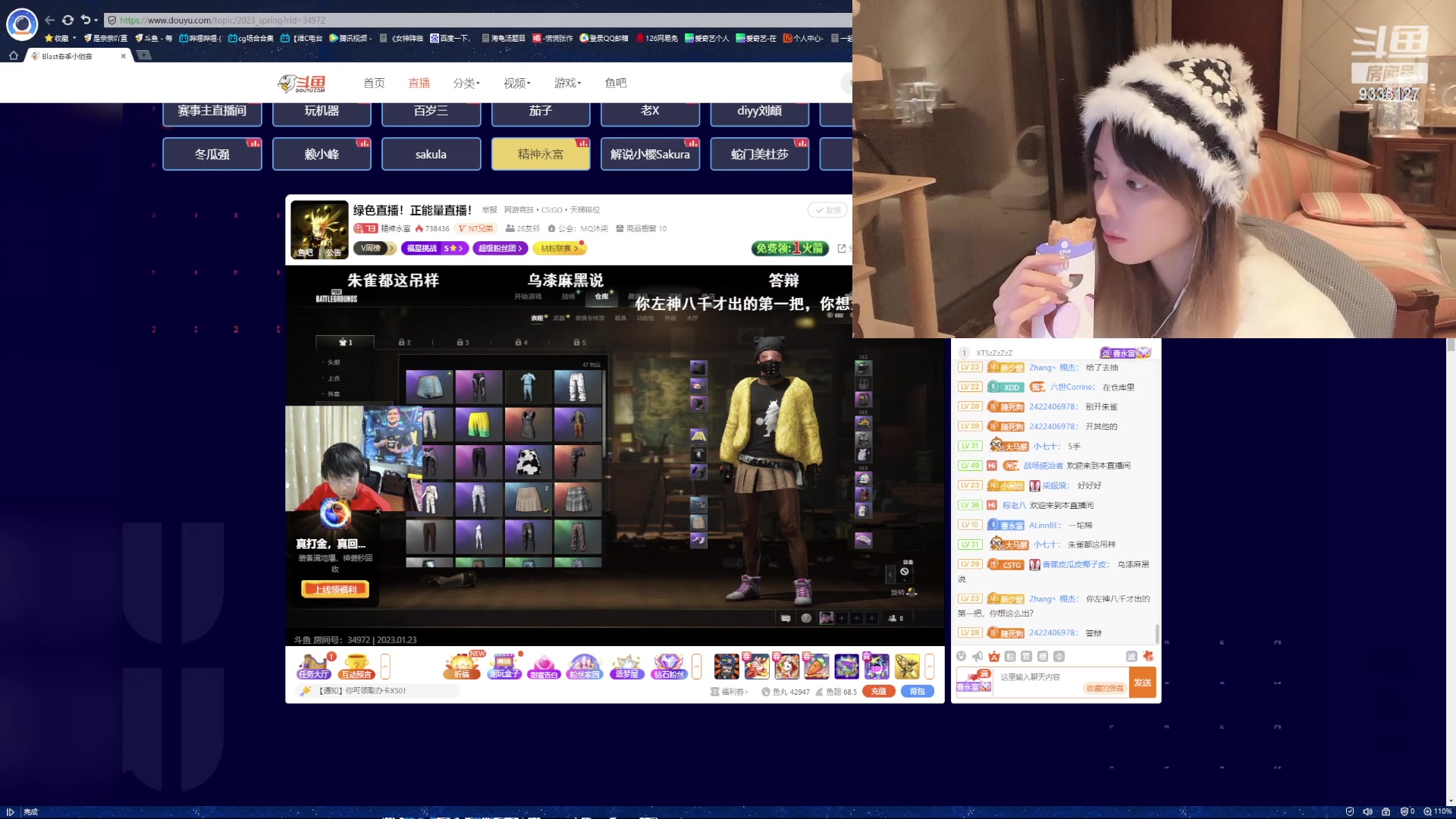The image size is (1456, 819).
Task: Click the pop-out icon beside 免费领火箭
Action: pyautogui.click(x=841, y=248)
